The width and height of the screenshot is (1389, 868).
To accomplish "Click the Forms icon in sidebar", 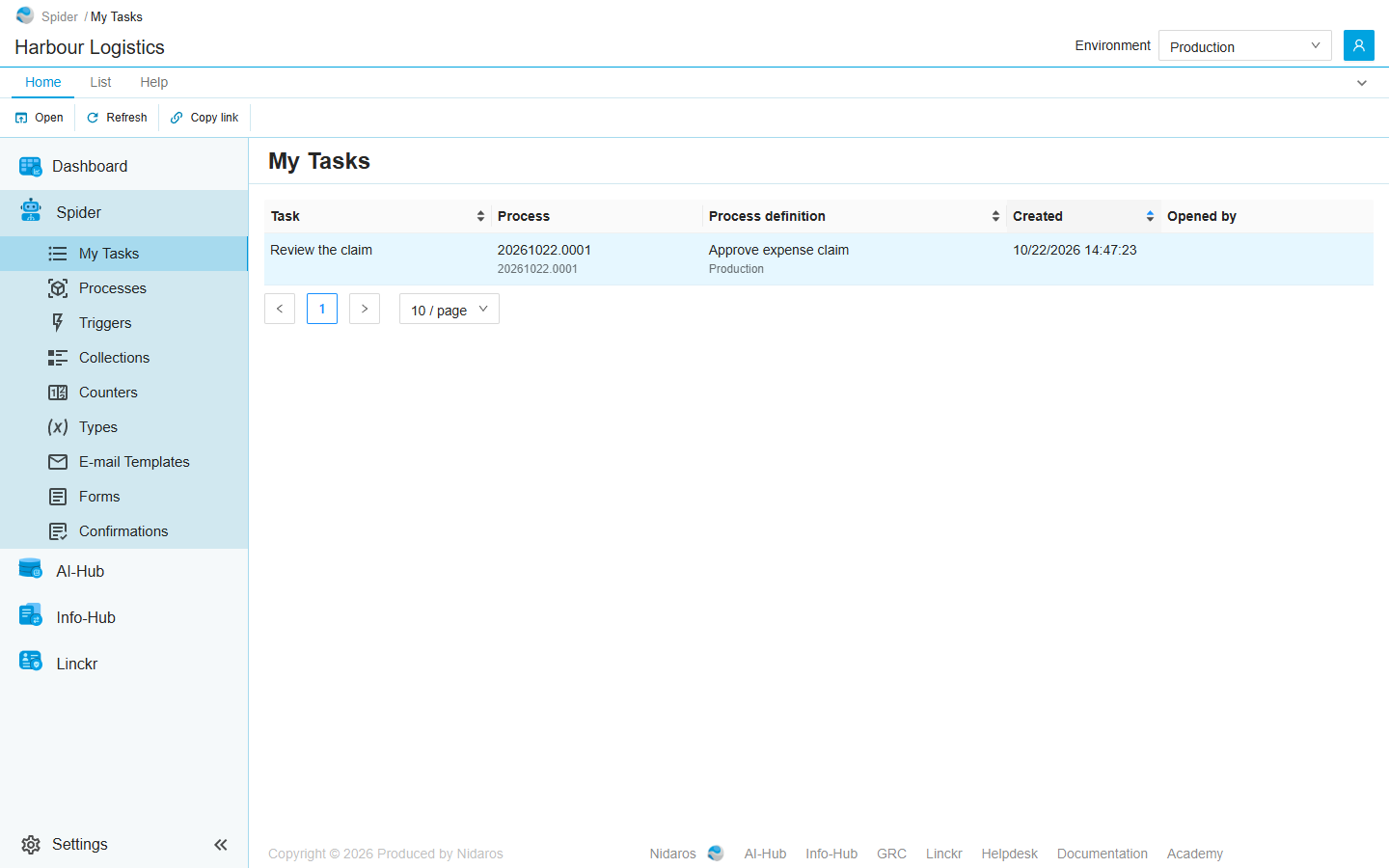I will pos(58,497).
